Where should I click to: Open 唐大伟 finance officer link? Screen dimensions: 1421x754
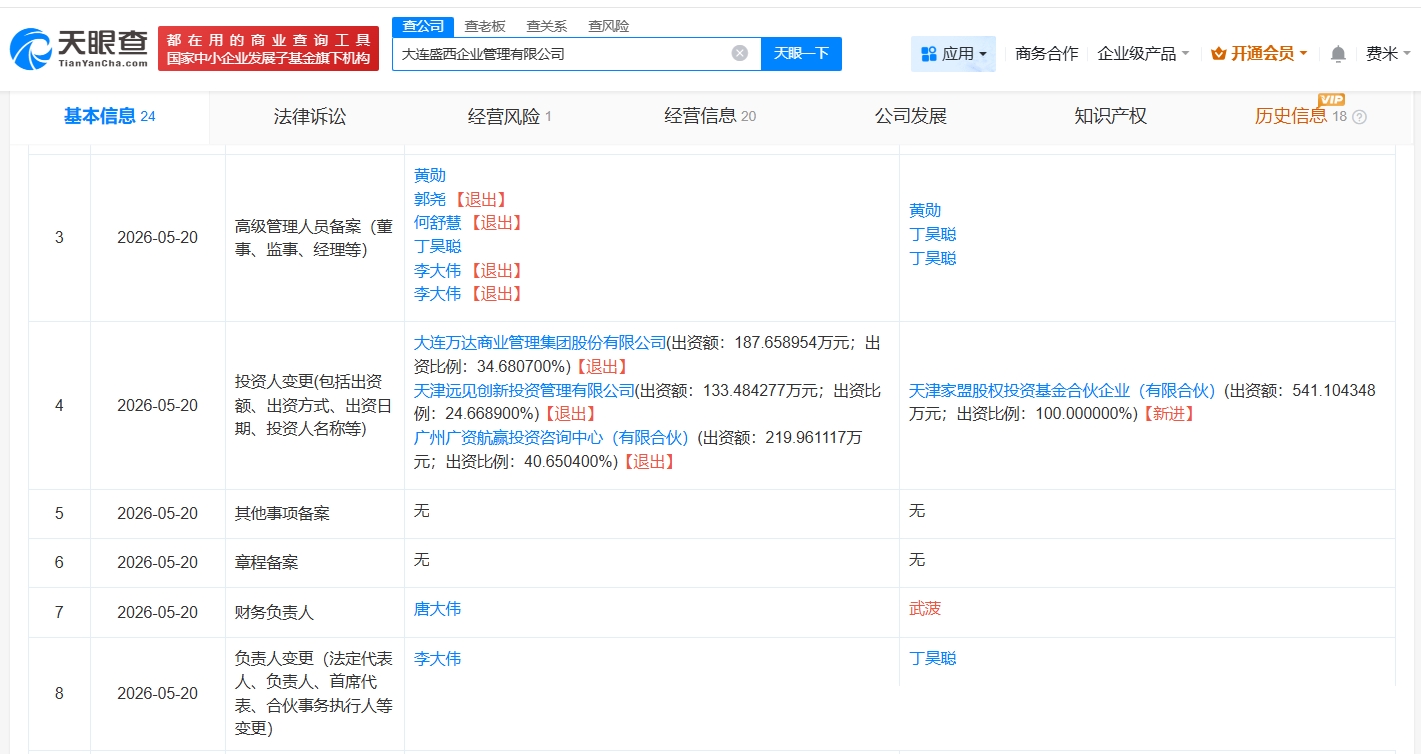click(x=438, y=608)
